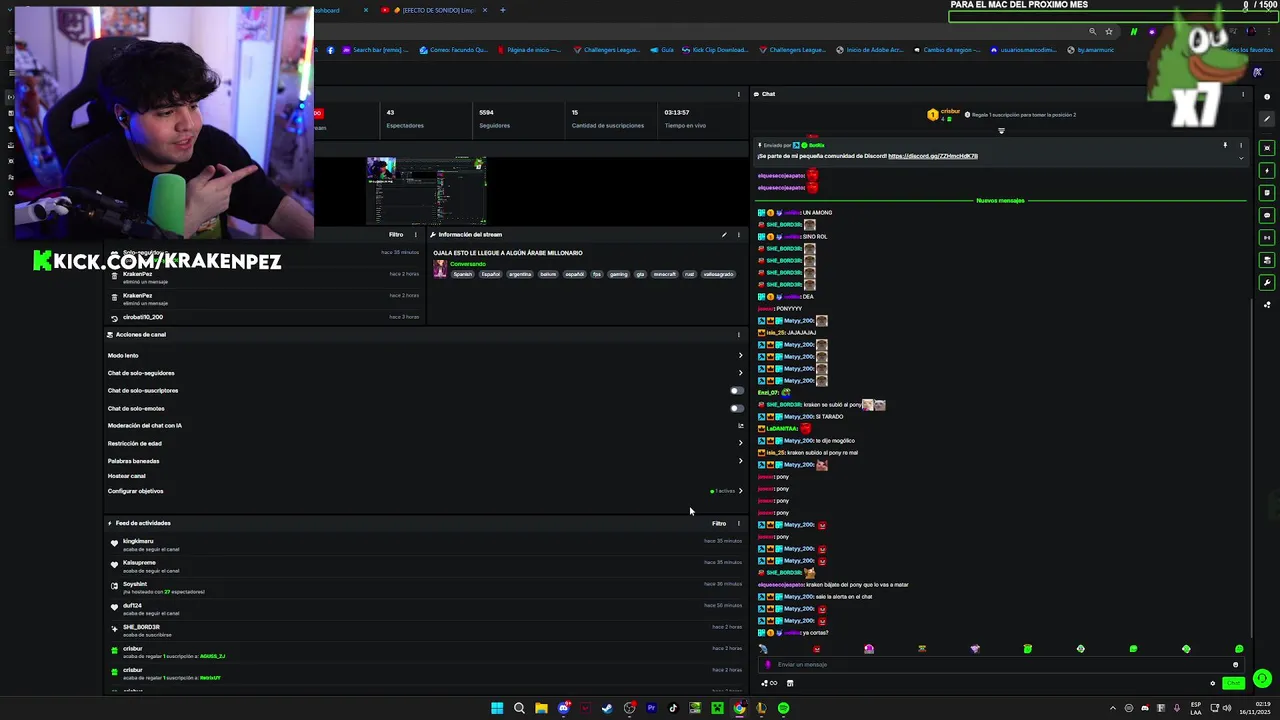Open Moderación del chat con IA stats icon
Image resolution: width=1280 pixels, height=720 pixels.
coord(740,426)
